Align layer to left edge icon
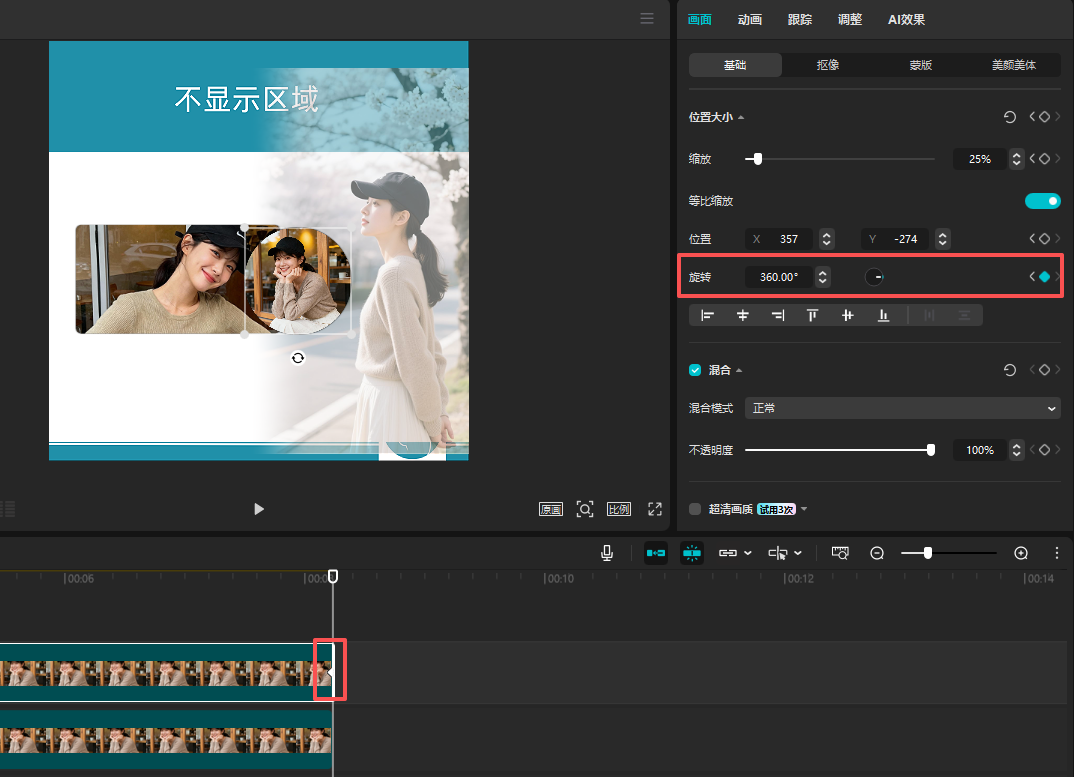This screenshot has height=777, width=1074. [x=708, y=316]
